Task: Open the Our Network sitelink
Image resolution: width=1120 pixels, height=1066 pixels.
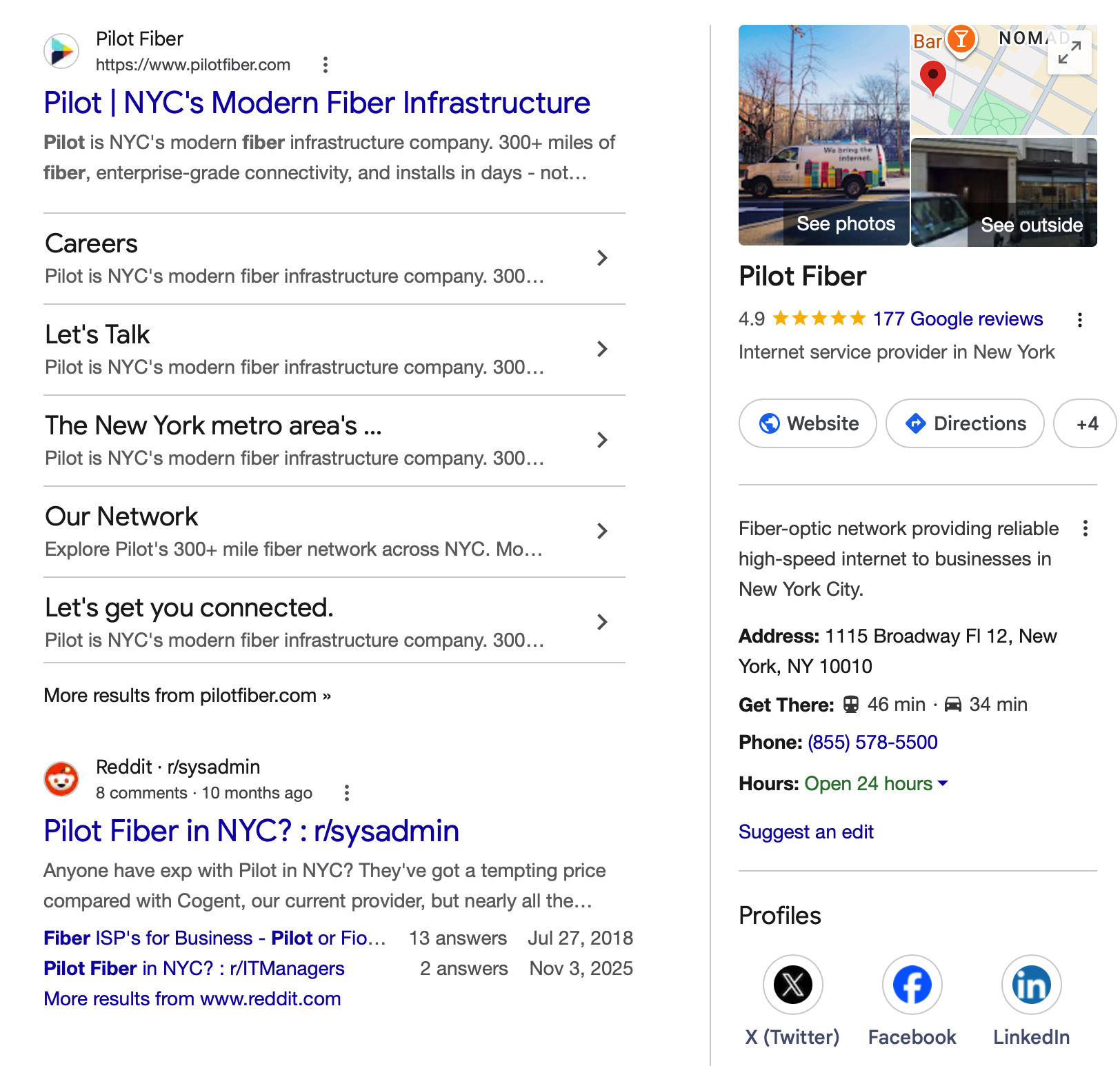Action: point(121,516)
